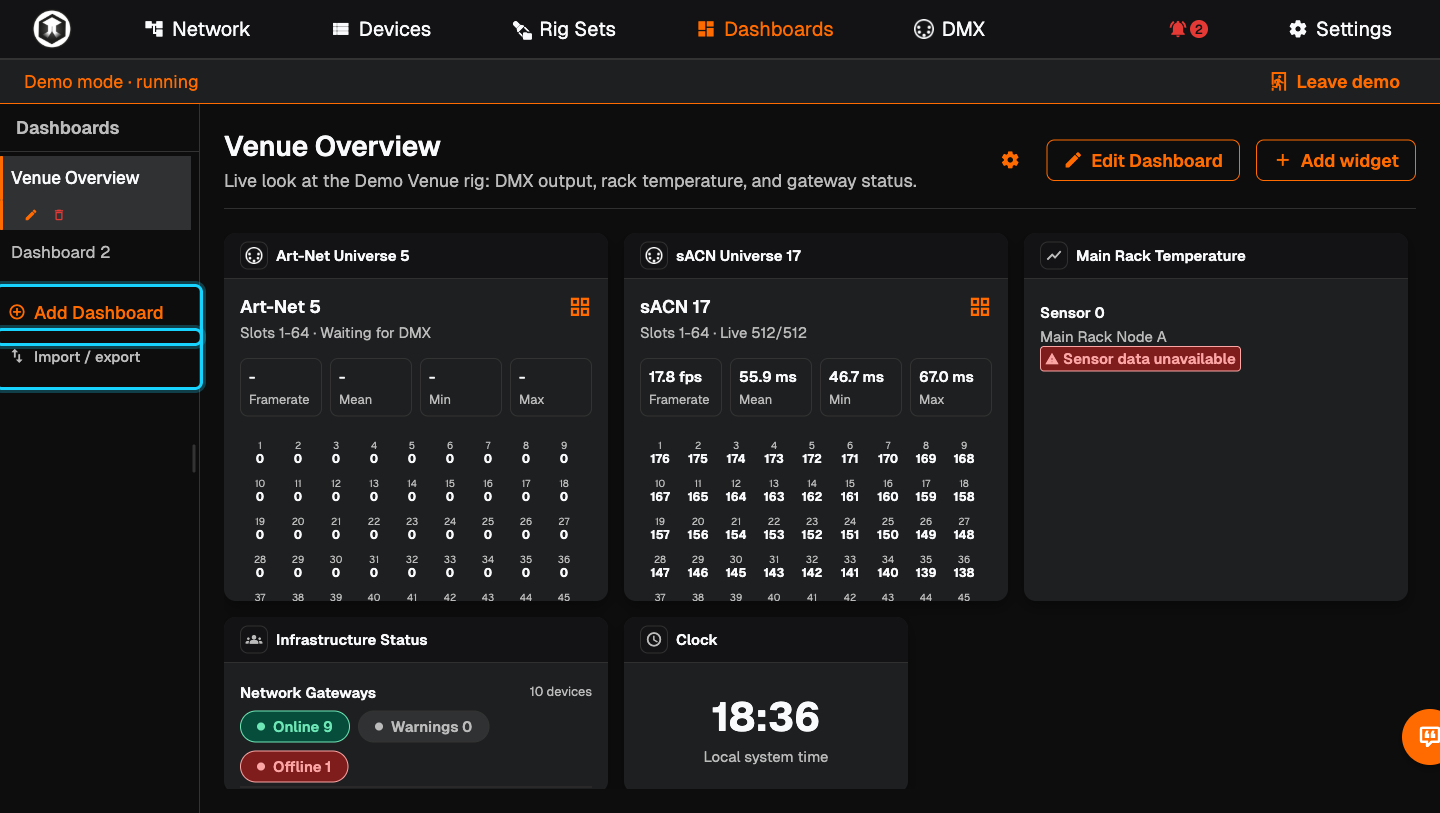Click the 46.7 ms Min stat

(x=861, y=387)
